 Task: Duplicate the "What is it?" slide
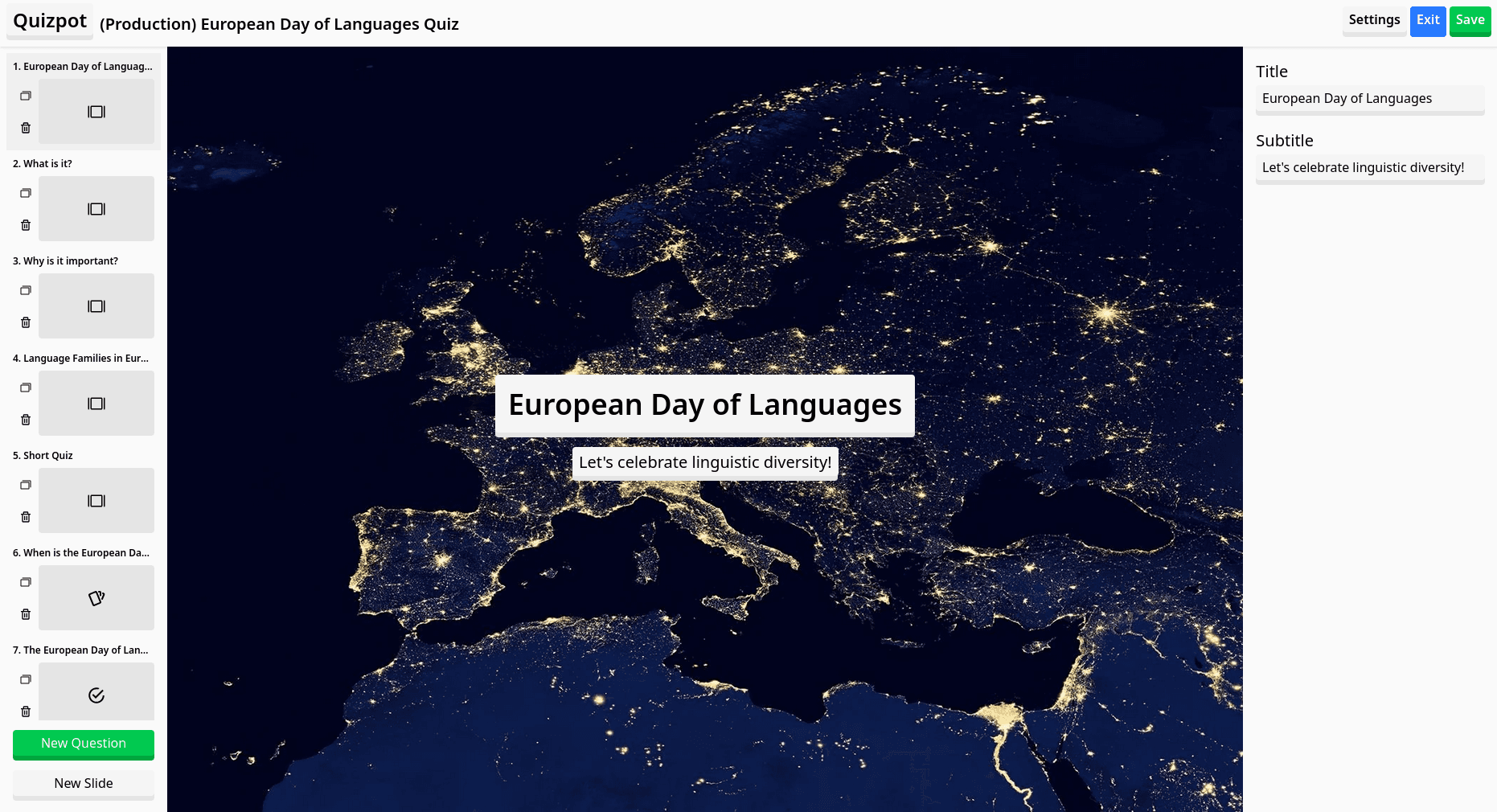26,193
